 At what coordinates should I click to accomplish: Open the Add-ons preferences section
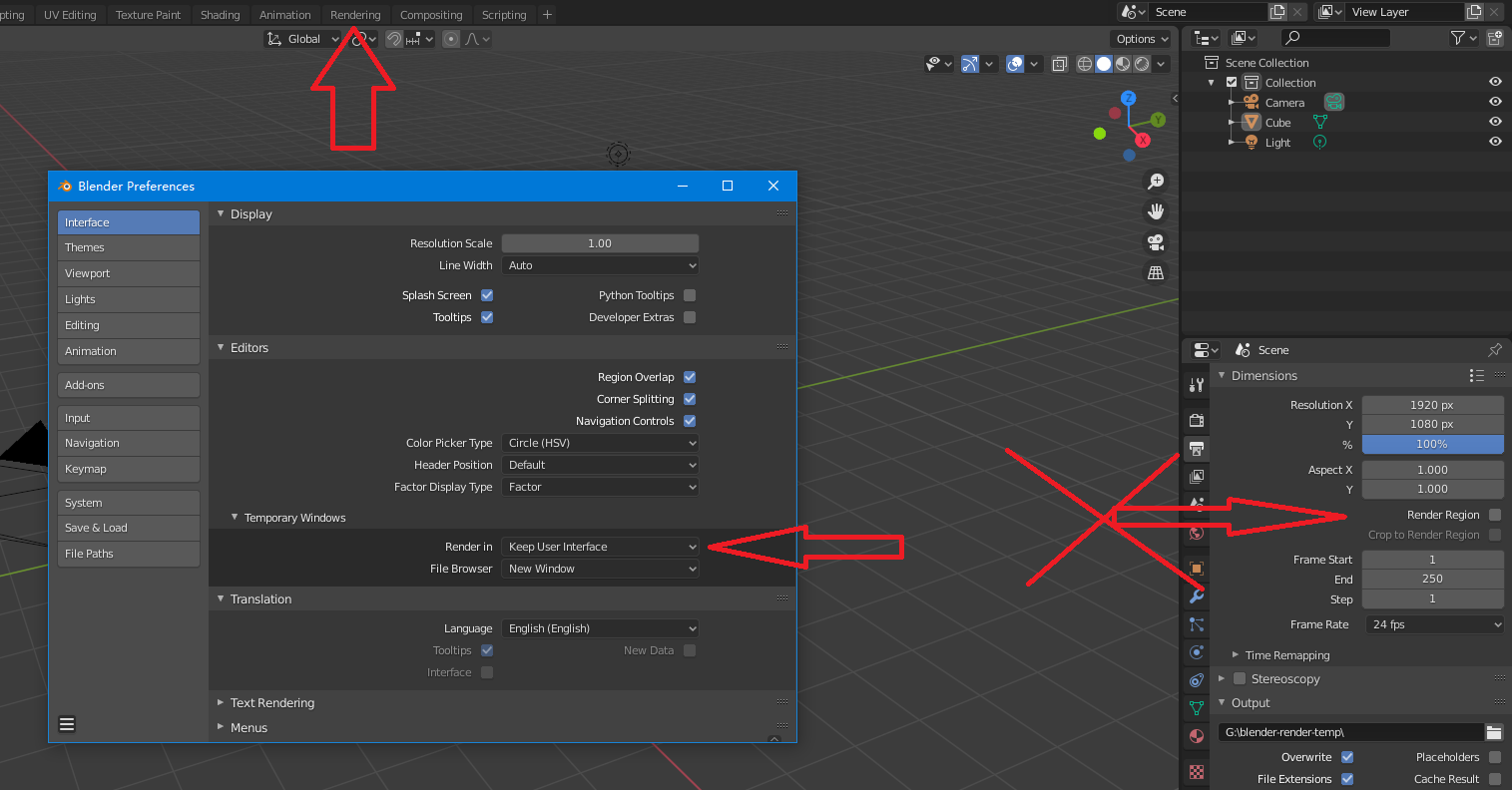[129, 385]
